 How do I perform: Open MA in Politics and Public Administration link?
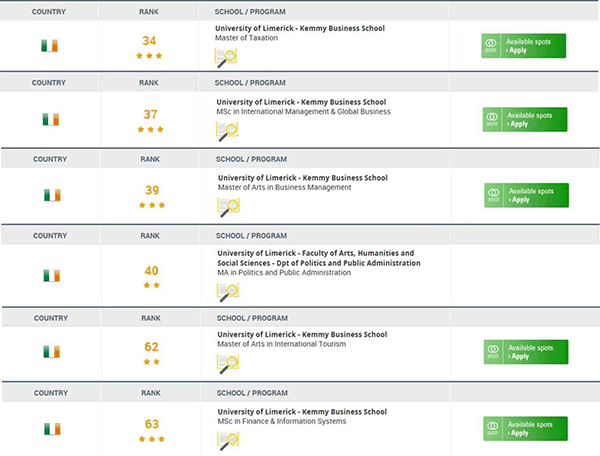284,273
